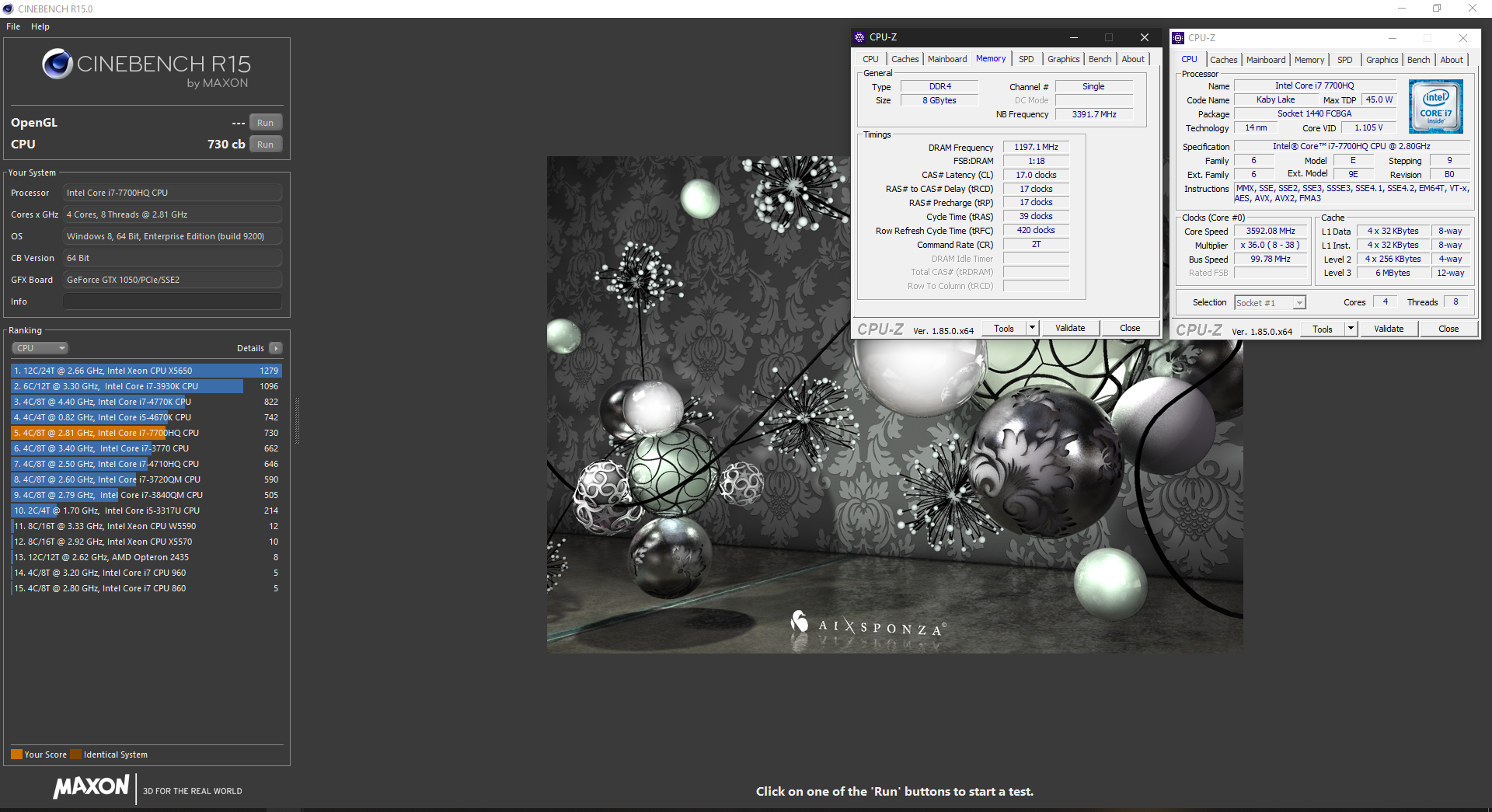Select highlighted ranking row i7-7700HQ CPU

click(146, 433)
